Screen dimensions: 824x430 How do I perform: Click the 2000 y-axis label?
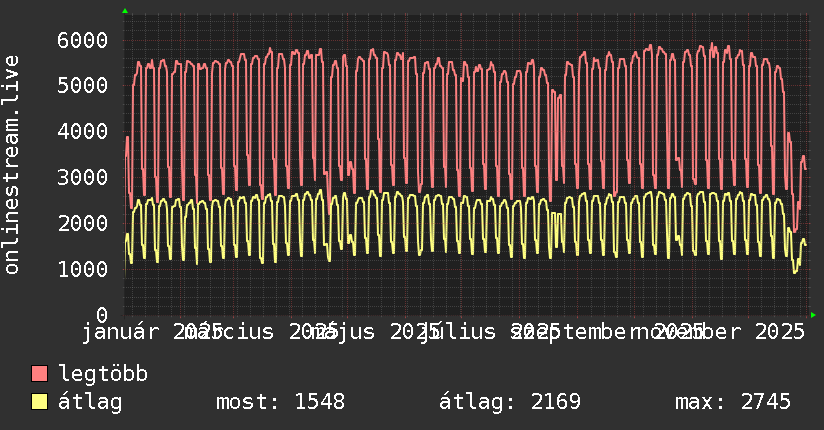click(83, 223)
